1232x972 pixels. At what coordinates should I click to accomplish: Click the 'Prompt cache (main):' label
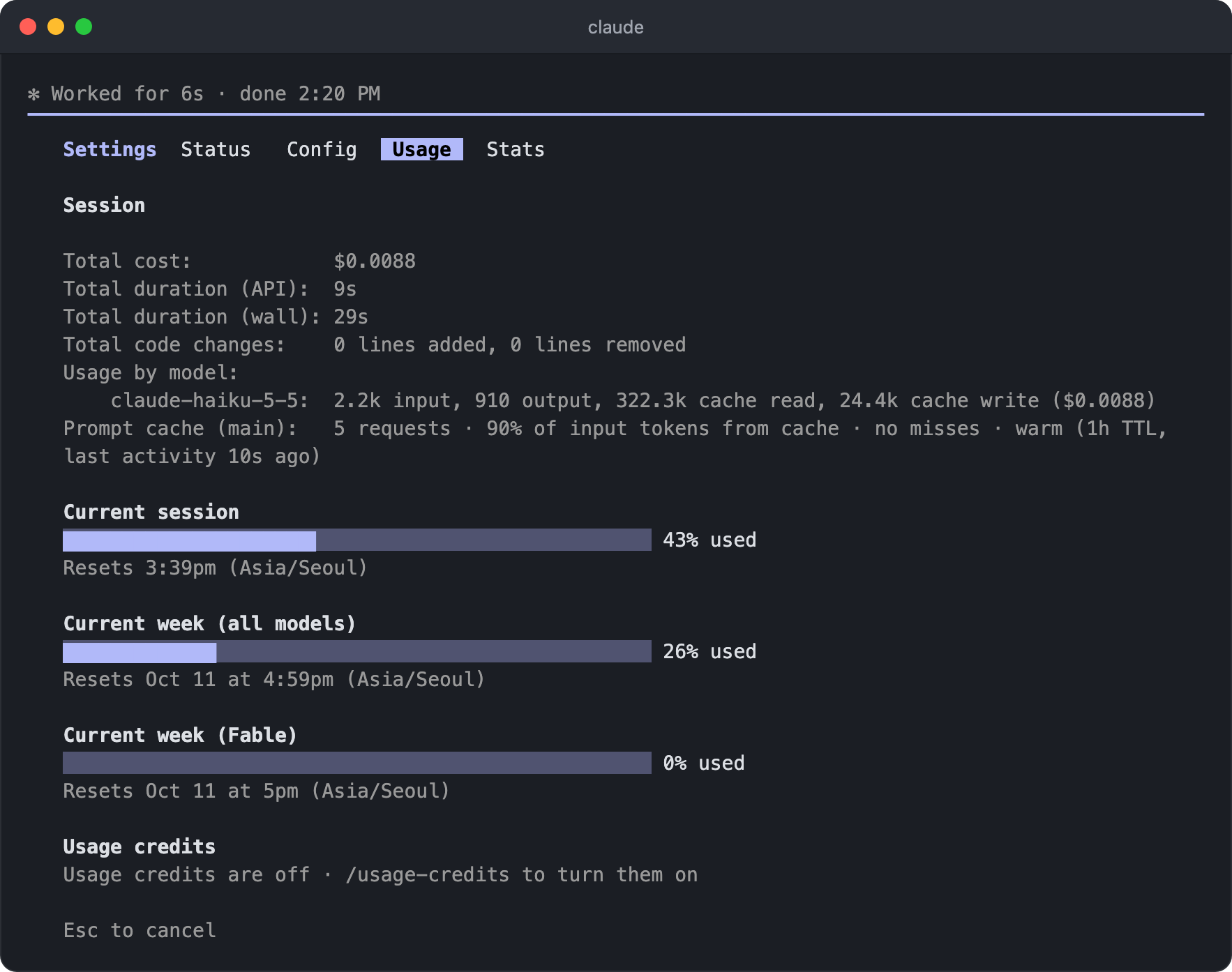180,428
